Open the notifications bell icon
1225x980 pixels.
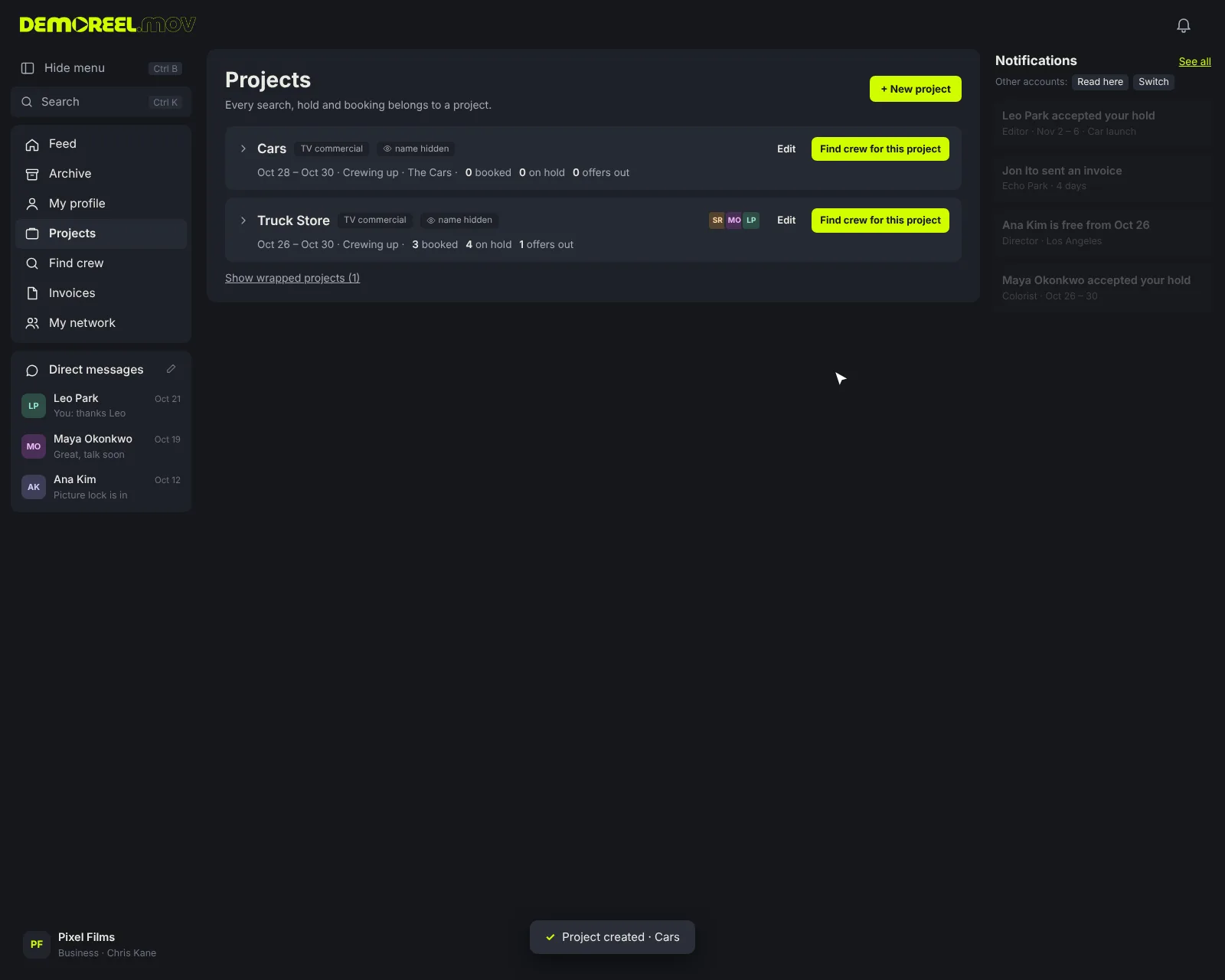(x=1184, y=25)
